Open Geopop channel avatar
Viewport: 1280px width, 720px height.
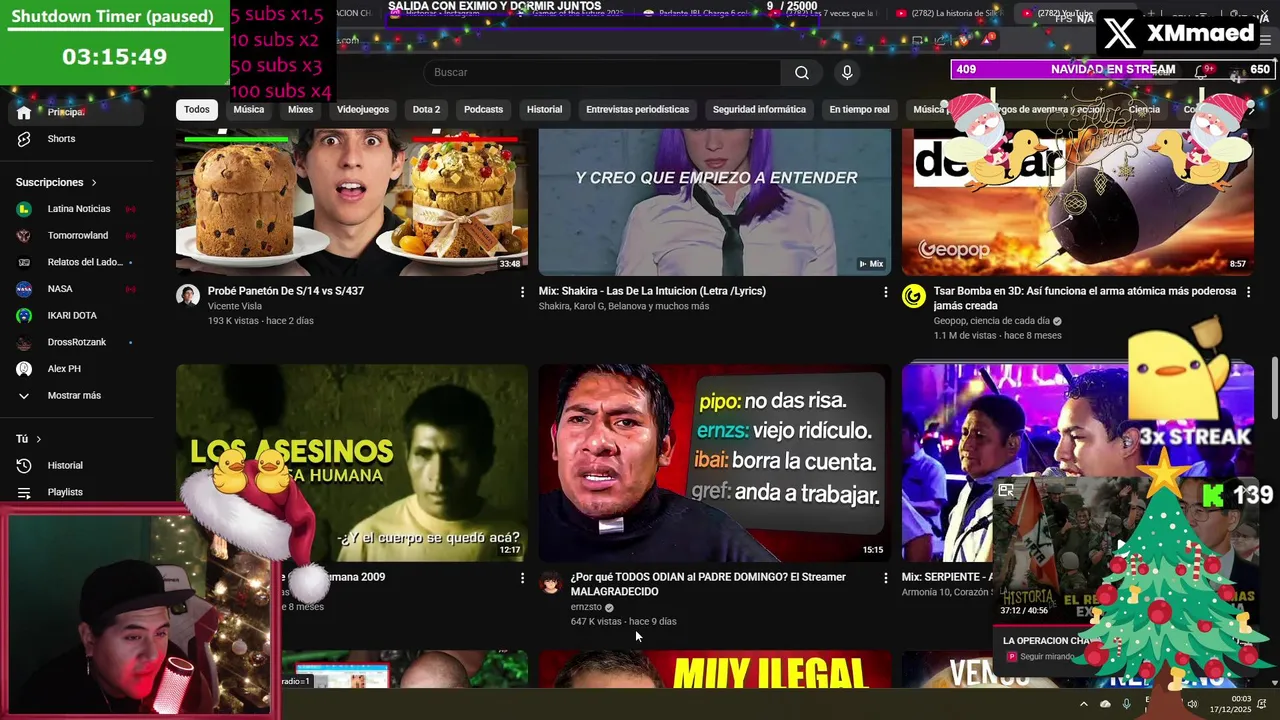pyautogui.click(x=914, y=295)
